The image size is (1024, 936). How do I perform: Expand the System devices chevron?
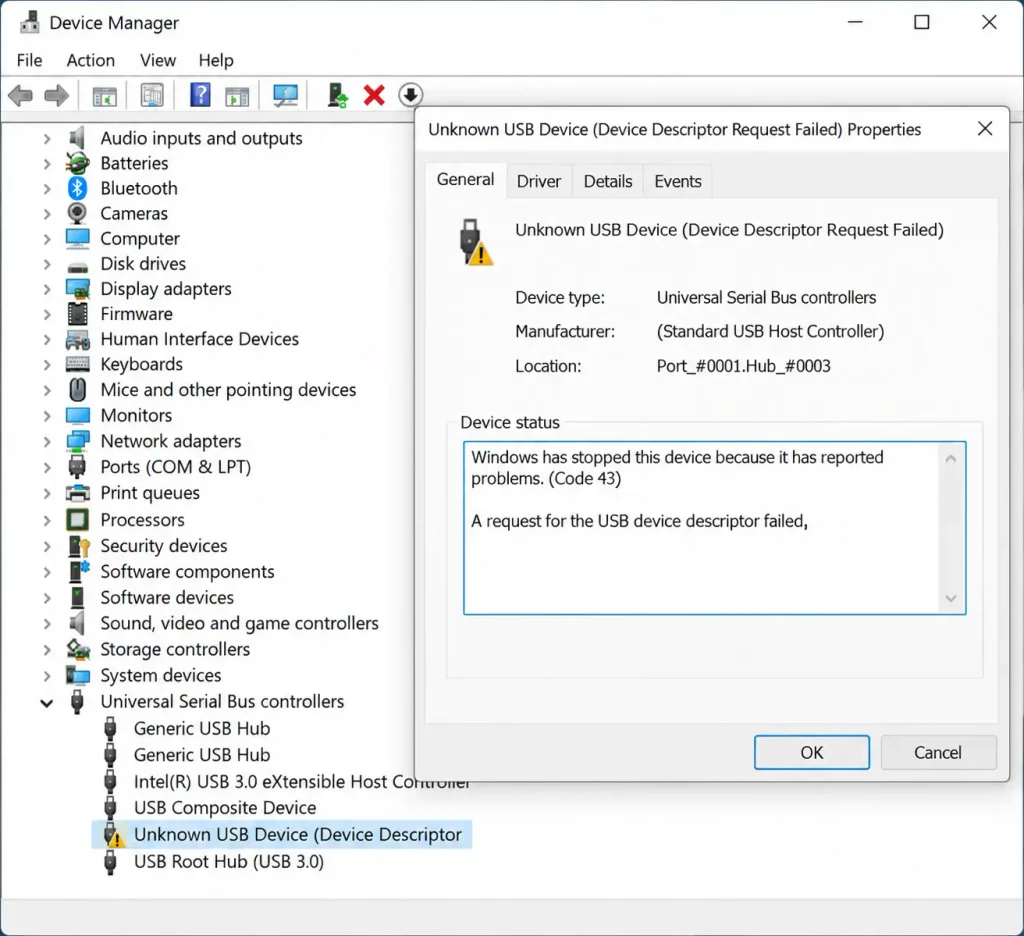click(46, 675)
